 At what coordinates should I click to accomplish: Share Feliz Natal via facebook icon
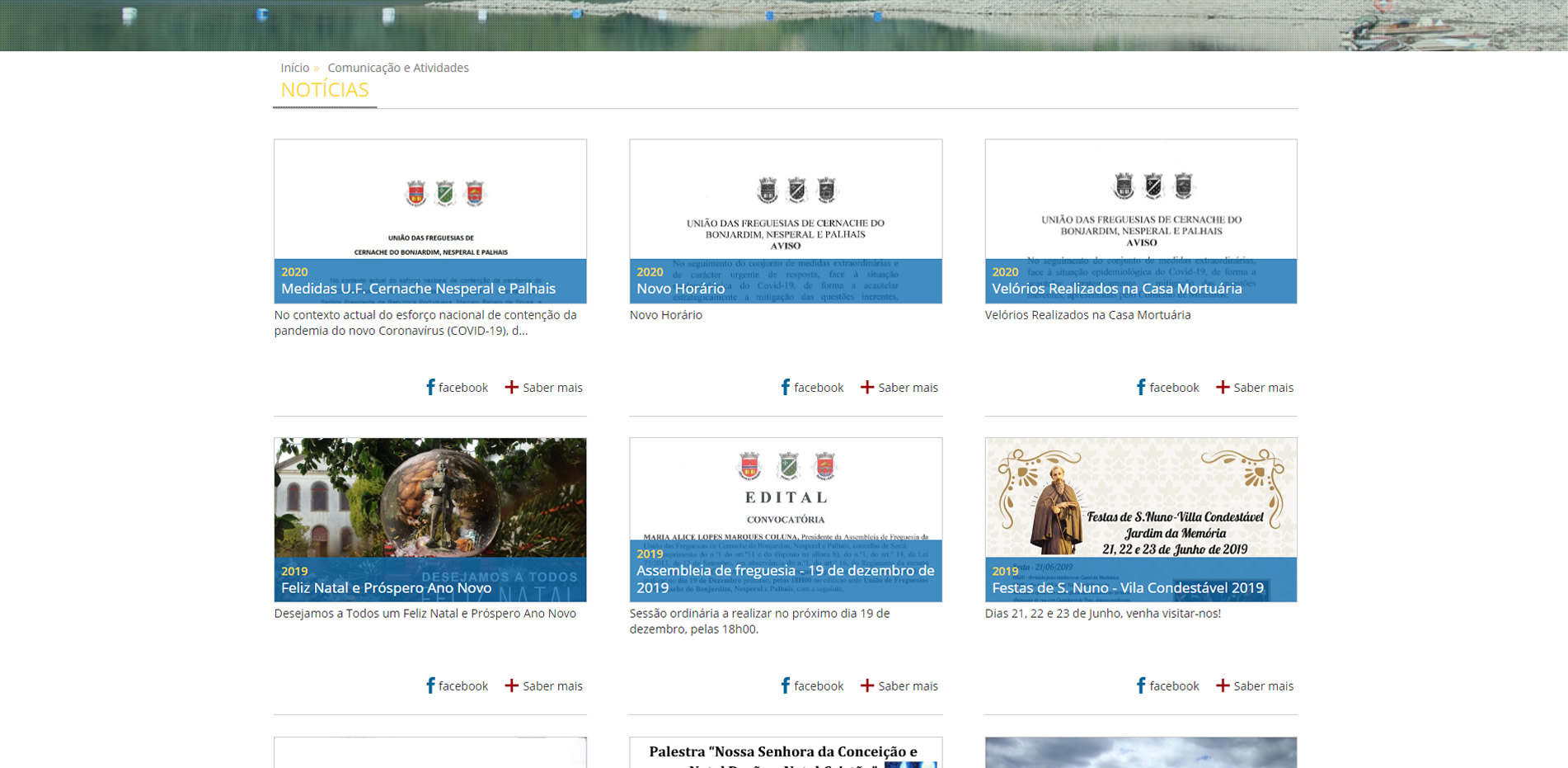click(430, 686)
